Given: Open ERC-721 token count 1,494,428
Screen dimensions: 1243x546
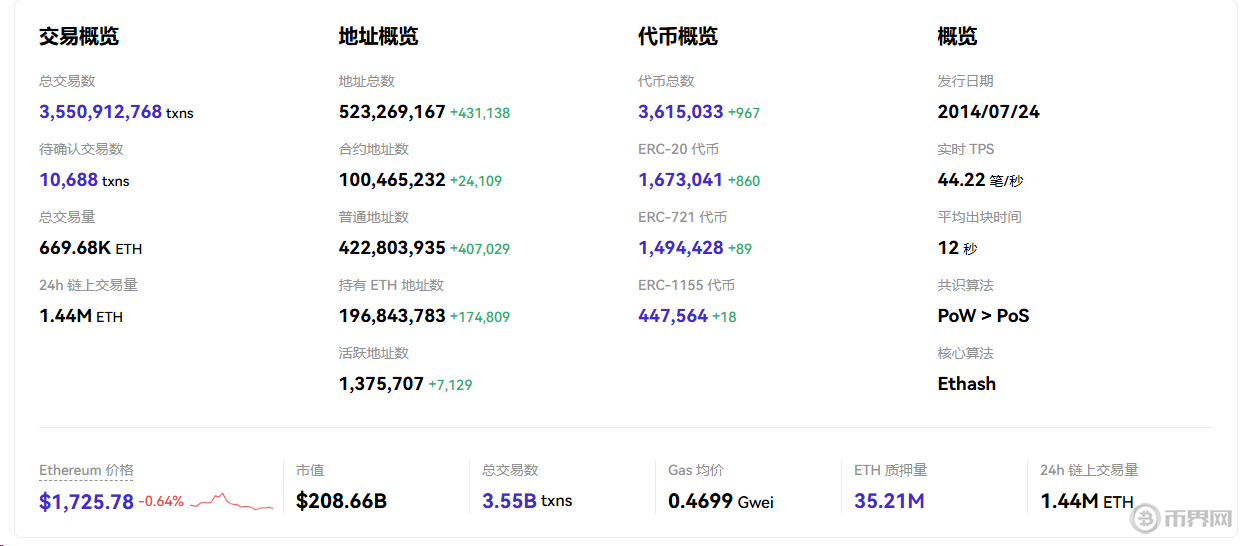Looking at the screenshot, I should [x=680, y=248].
